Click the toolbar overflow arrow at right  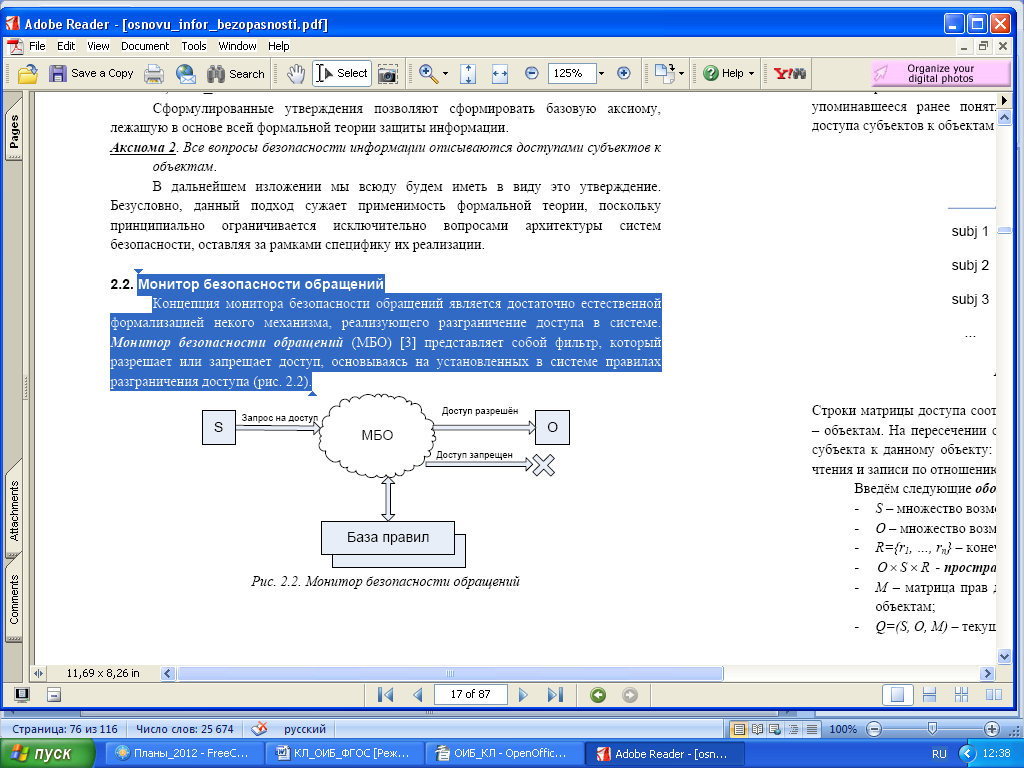[1004, 100]
